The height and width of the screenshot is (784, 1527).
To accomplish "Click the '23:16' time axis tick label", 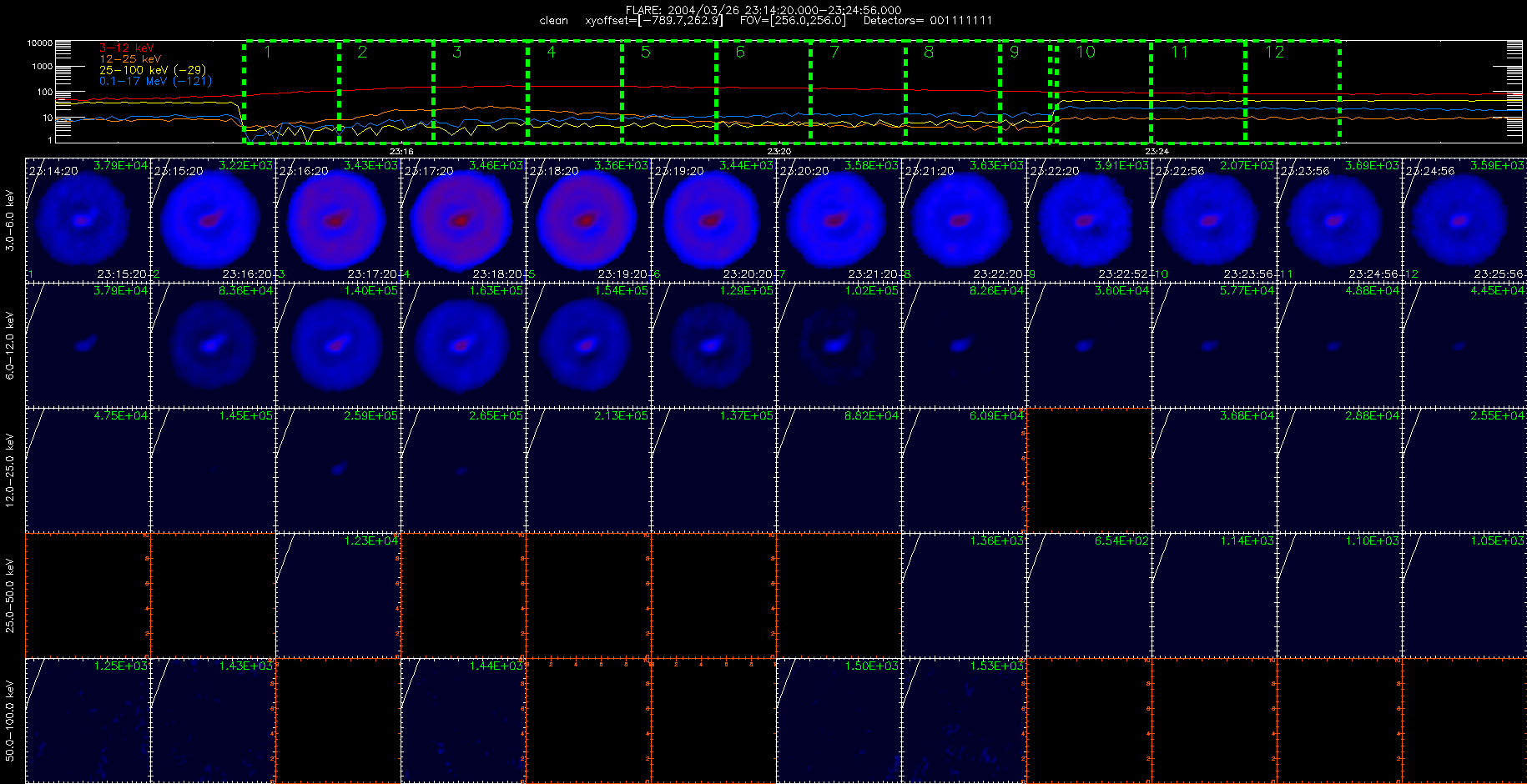I will click(x=401, y=151).
